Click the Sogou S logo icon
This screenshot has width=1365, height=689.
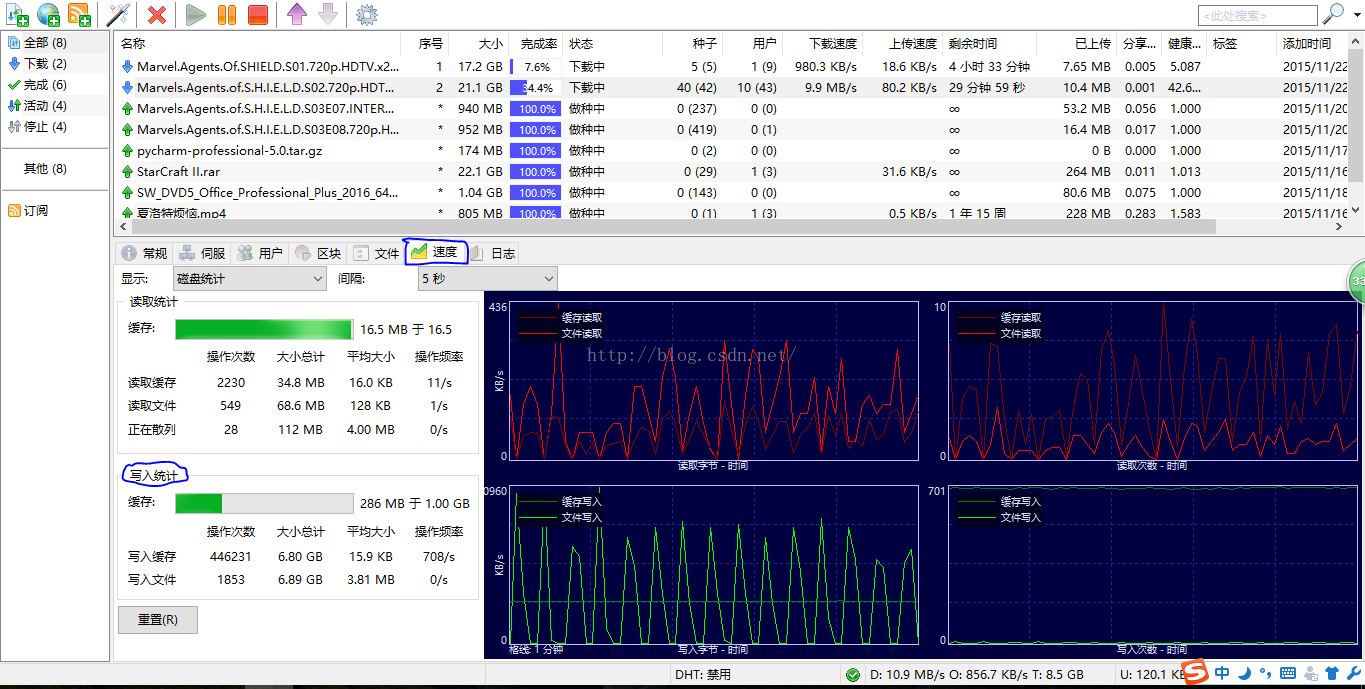click(1196, 673)
